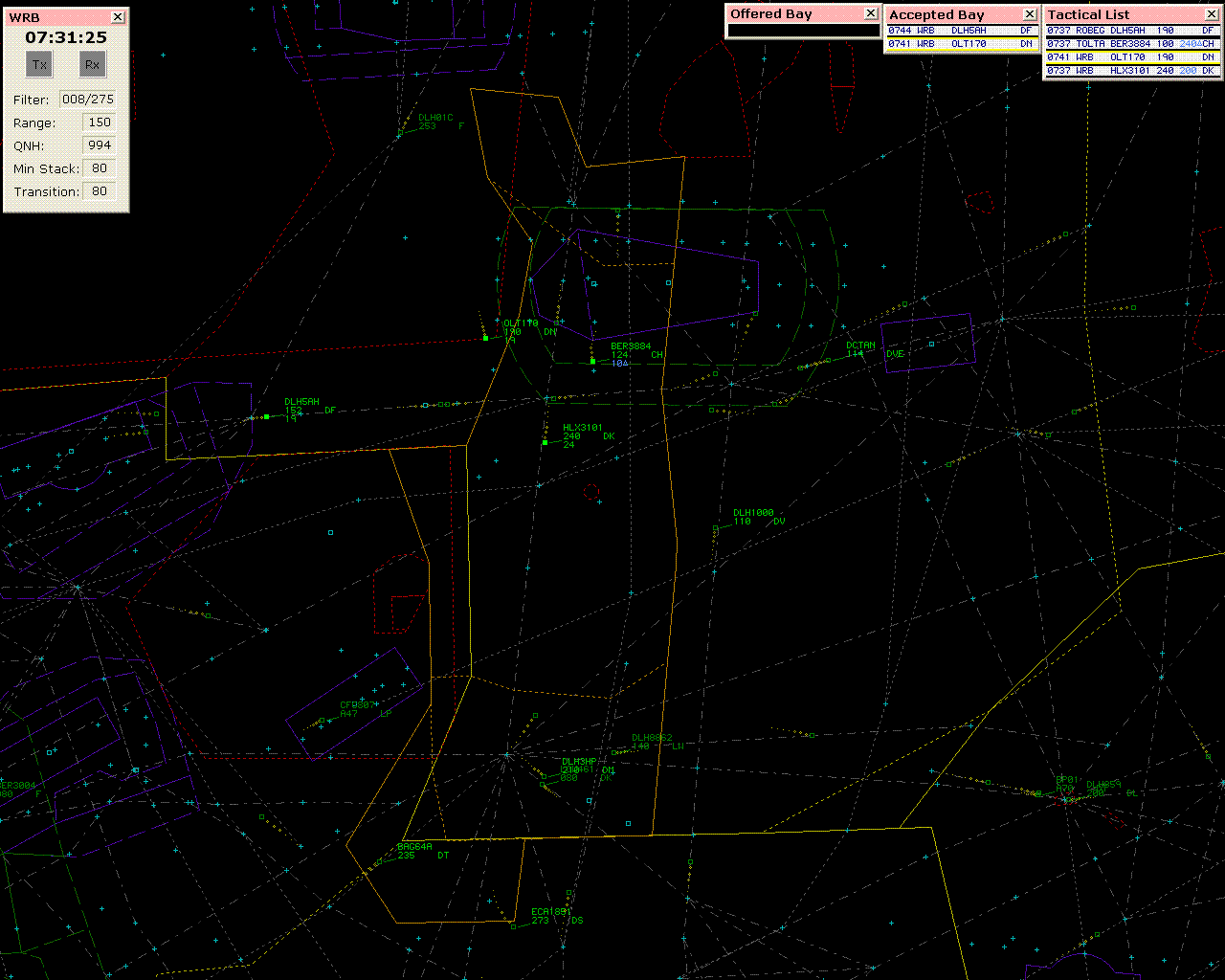This screenshot has width=1225, height=980.
Task: Close the Accepted Bay window
Action: pos(1030,14)
